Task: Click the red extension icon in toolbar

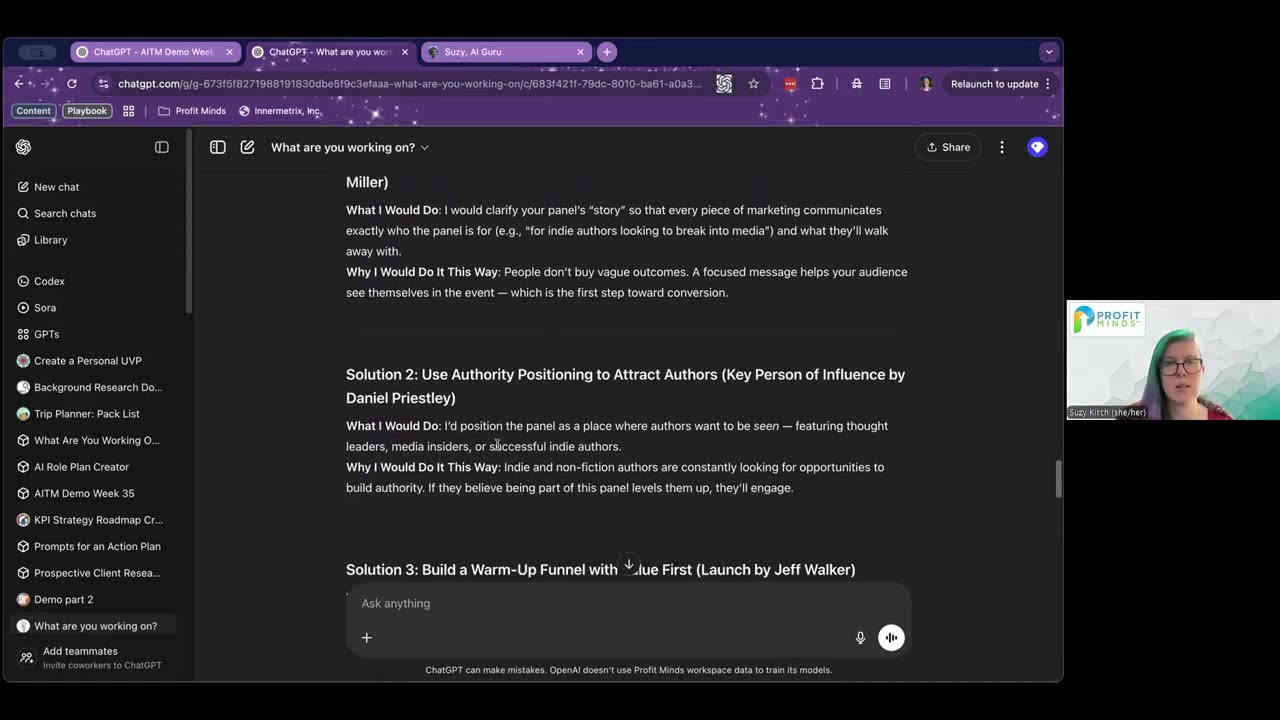Action: point(790,84)
